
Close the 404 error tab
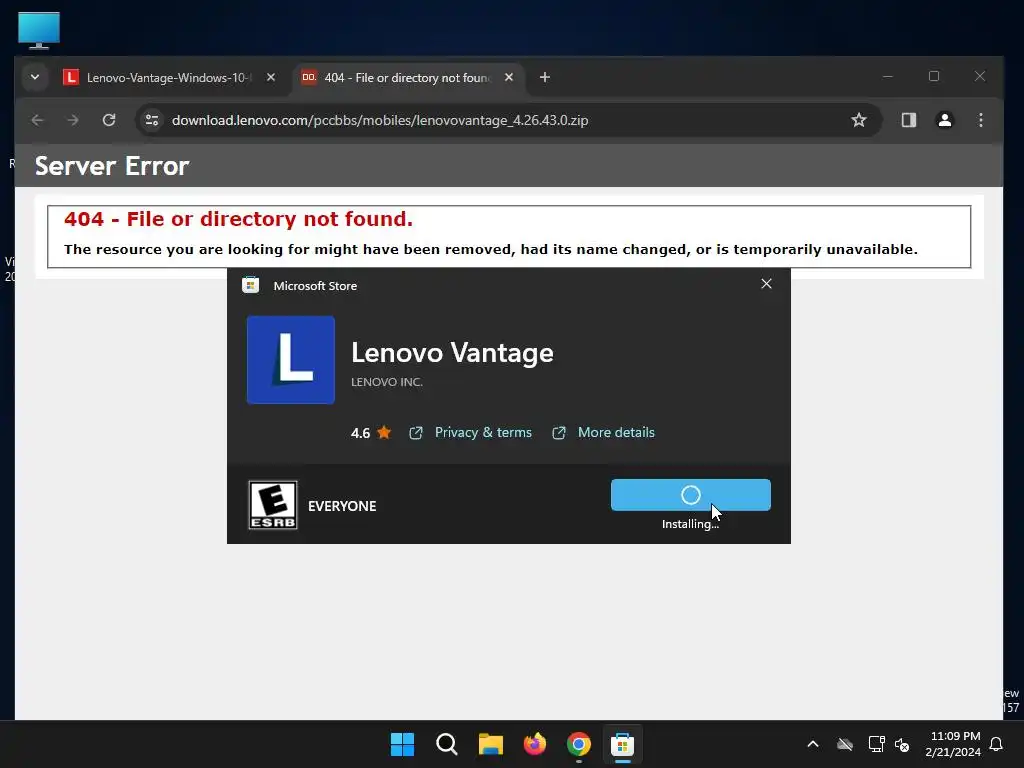click(x=509, y=77)
